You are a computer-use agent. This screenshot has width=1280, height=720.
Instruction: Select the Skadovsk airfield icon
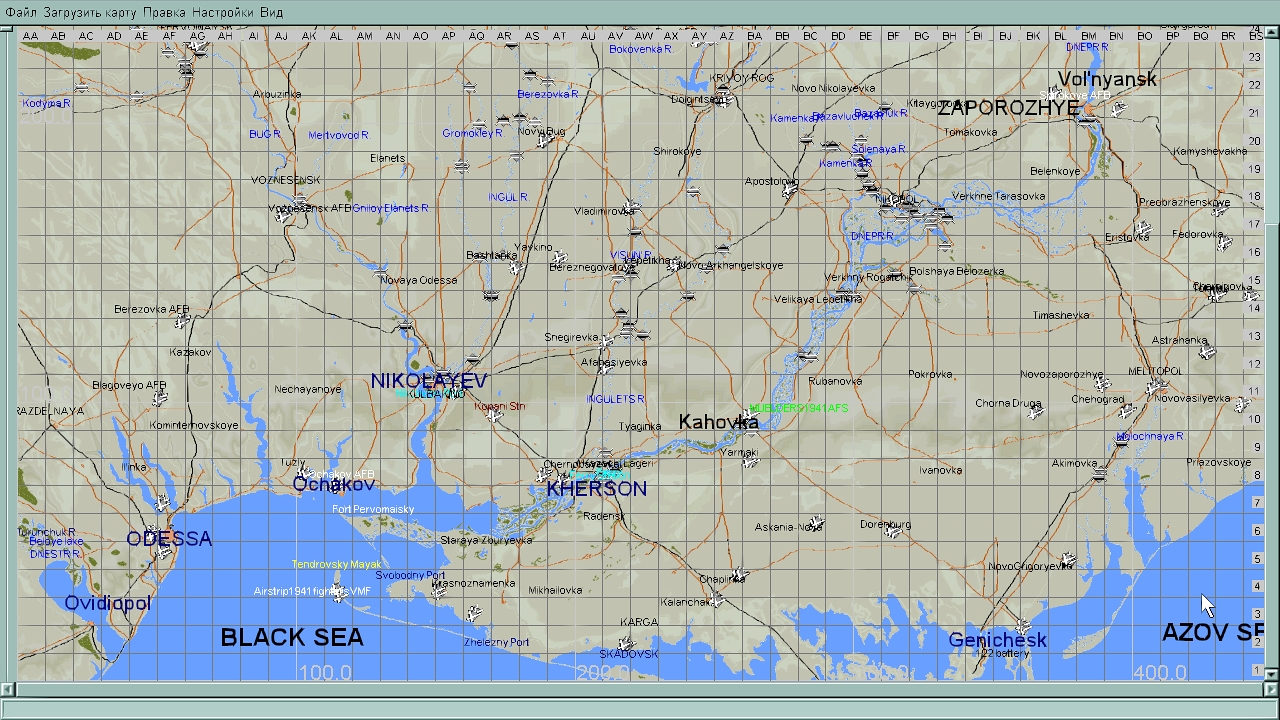click(x=626, y=644)
